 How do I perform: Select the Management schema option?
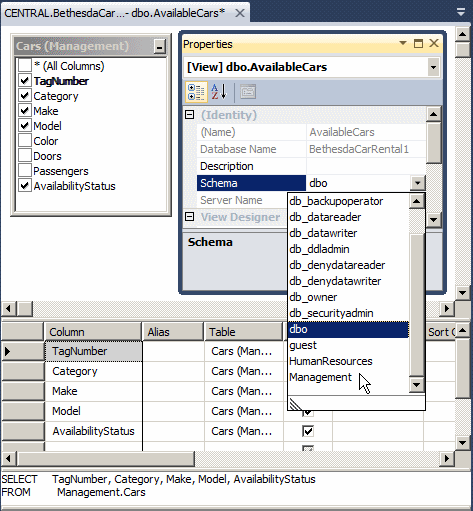pos(348,377)
